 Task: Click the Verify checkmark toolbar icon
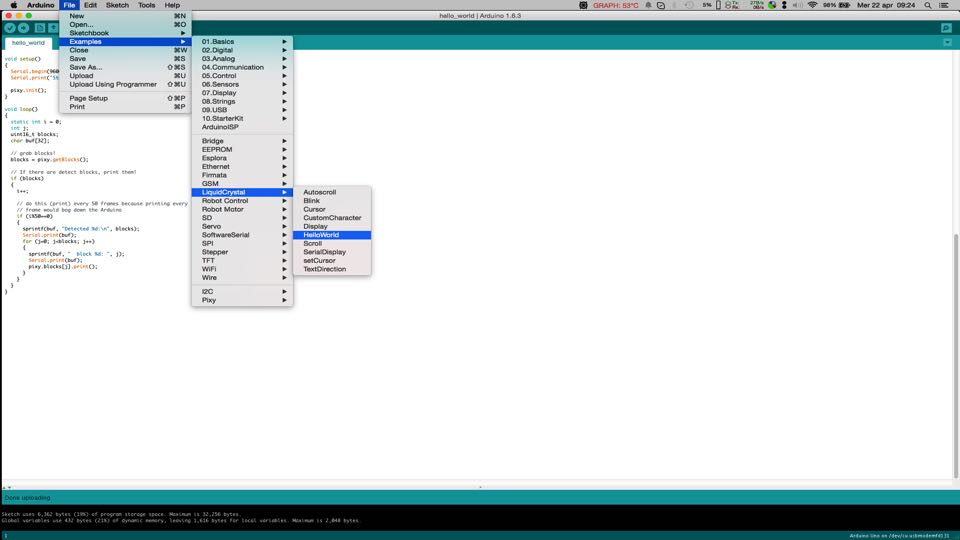(x=10, y=28)
